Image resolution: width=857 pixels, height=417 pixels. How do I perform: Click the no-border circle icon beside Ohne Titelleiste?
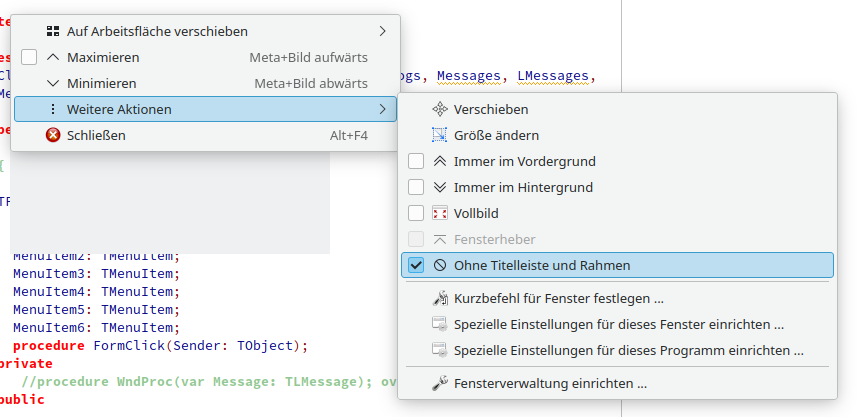(x=439, y=265)
